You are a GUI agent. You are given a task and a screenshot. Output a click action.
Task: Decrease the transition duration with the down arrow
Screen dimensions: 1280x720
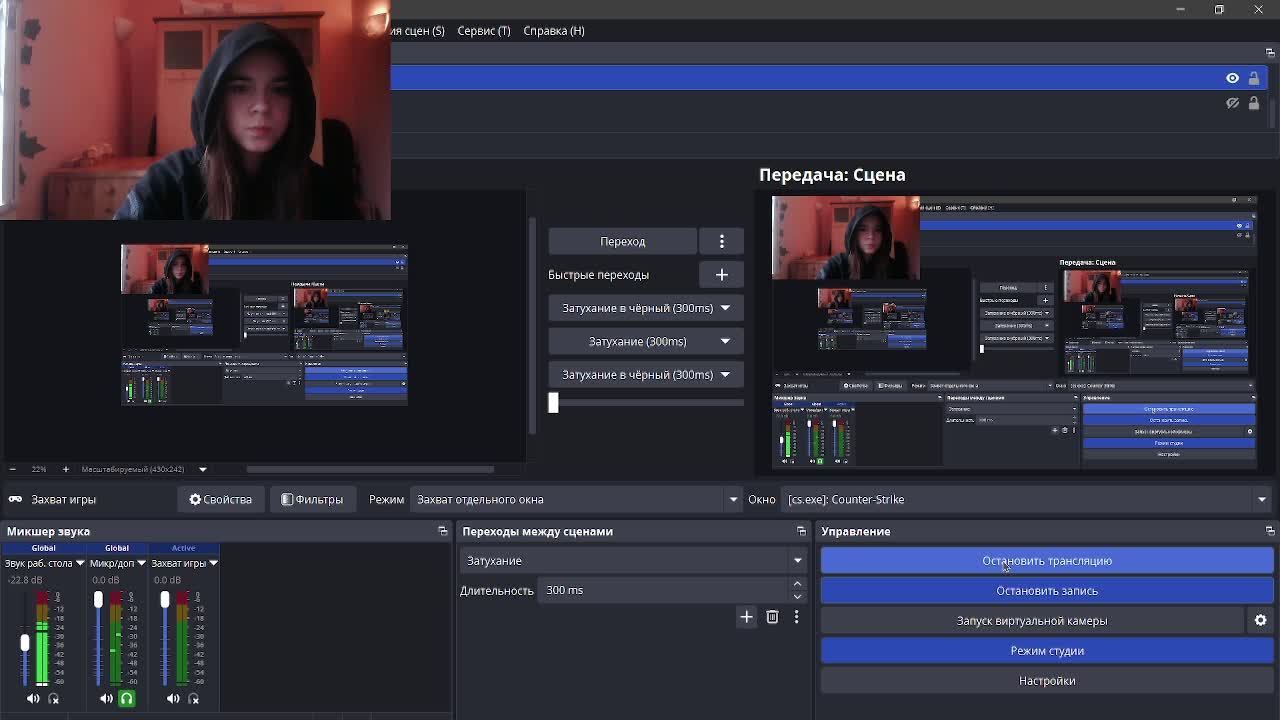[x=797, y=596]
